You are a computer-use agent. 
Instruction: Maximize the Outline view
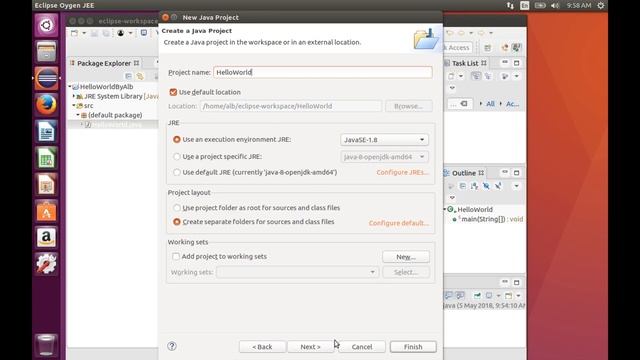point(516,173)
